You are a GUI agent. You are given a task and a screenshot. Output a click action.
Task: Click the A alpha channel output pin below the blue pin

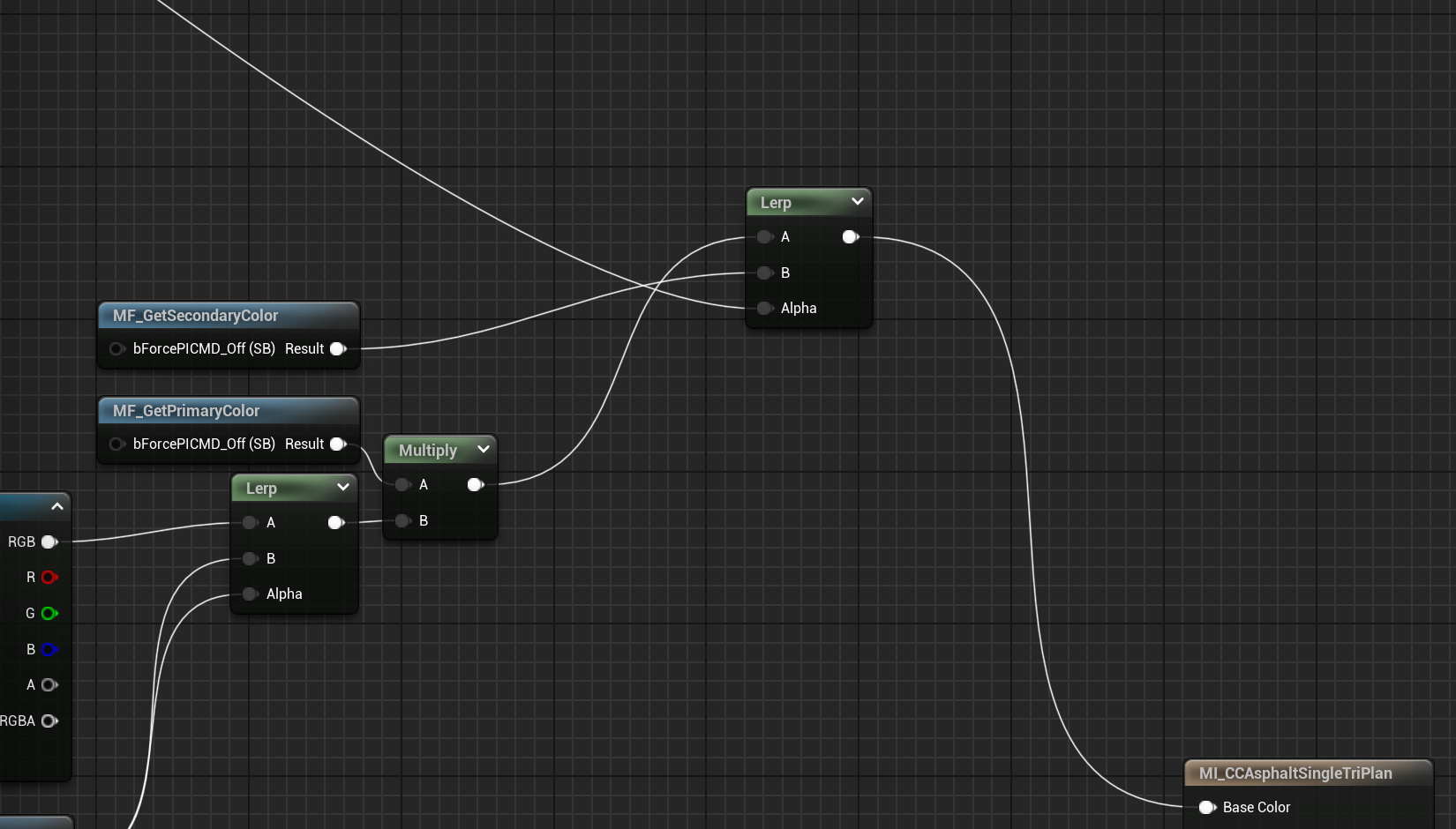[49, 684]
